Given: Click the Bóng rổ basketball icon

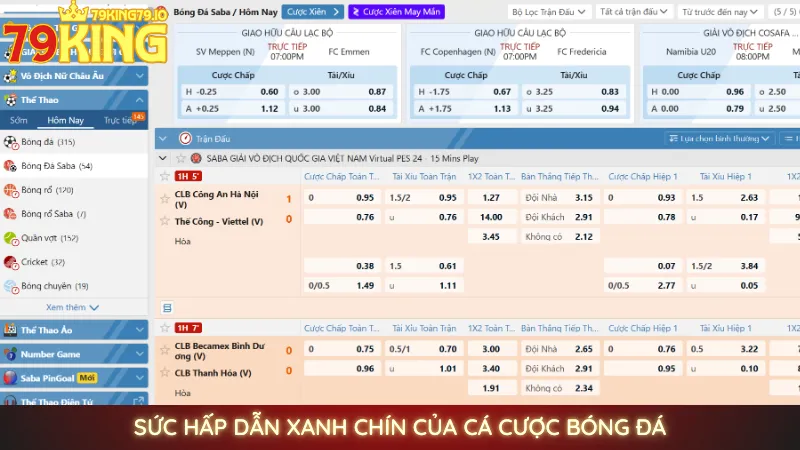Looking at the screenshot, I should tap(11, 190).
